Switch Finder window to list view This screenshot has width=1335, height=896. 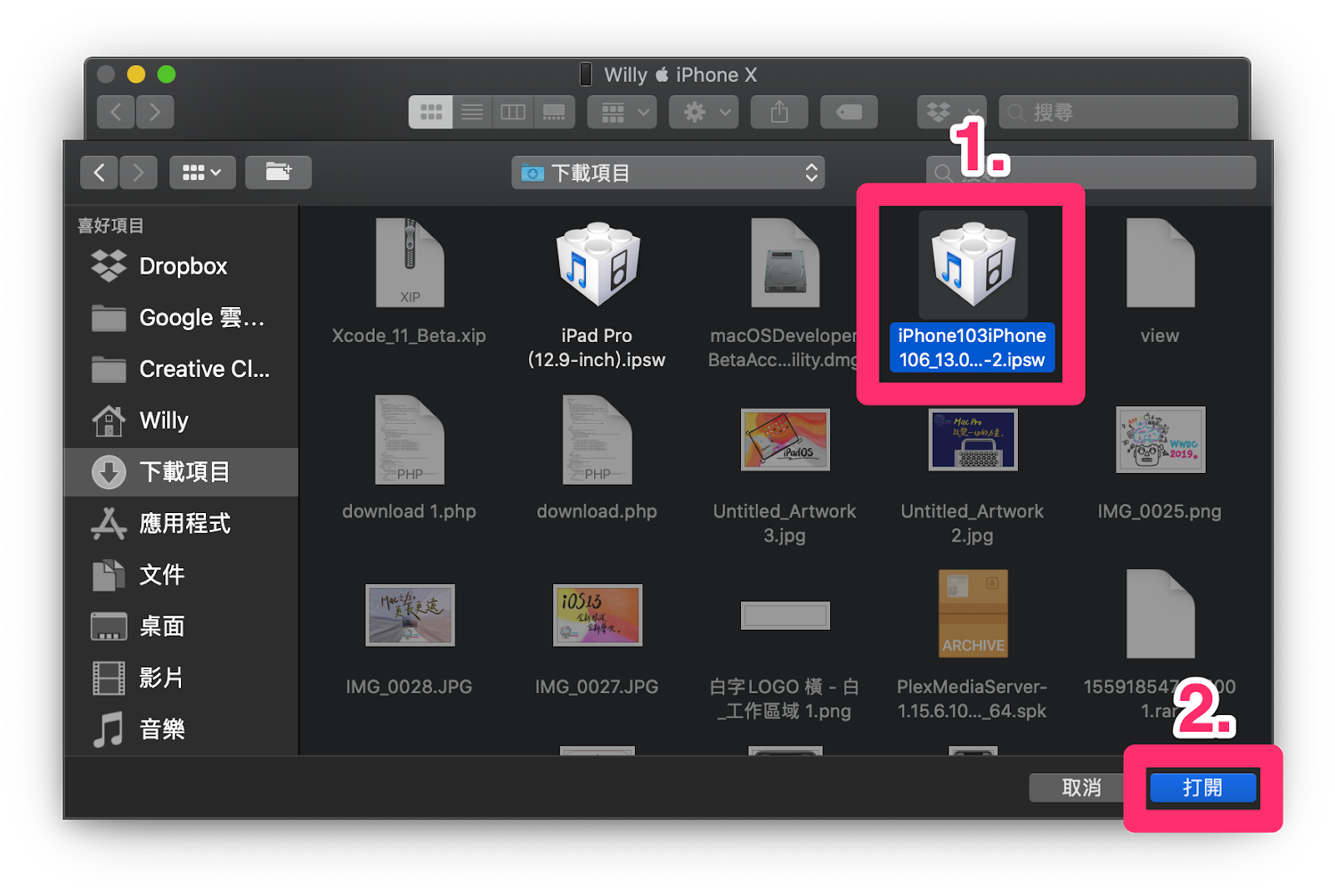(472, 112)
